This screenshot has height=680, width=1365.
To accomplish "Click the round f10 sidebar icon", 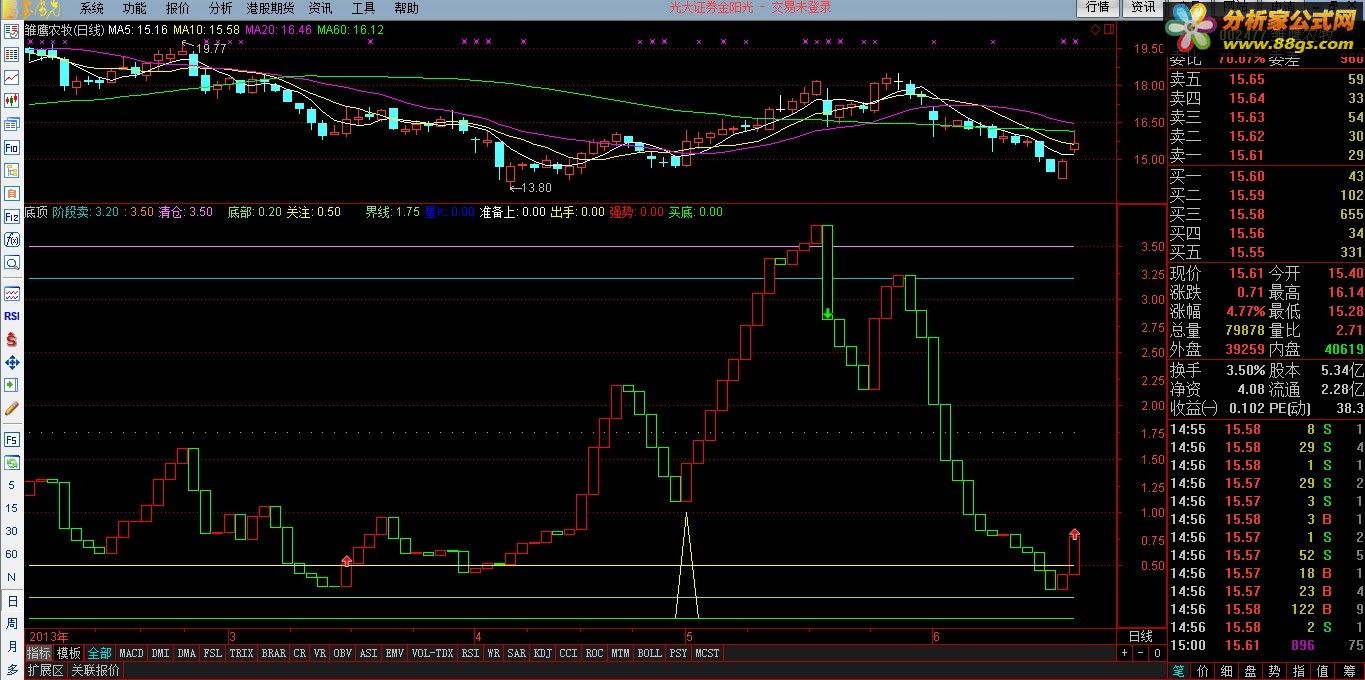I will pos(12,240).
